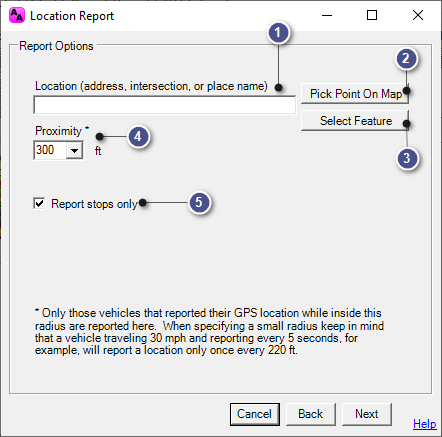Click the Pick Point On Map button

coord(355,94)
